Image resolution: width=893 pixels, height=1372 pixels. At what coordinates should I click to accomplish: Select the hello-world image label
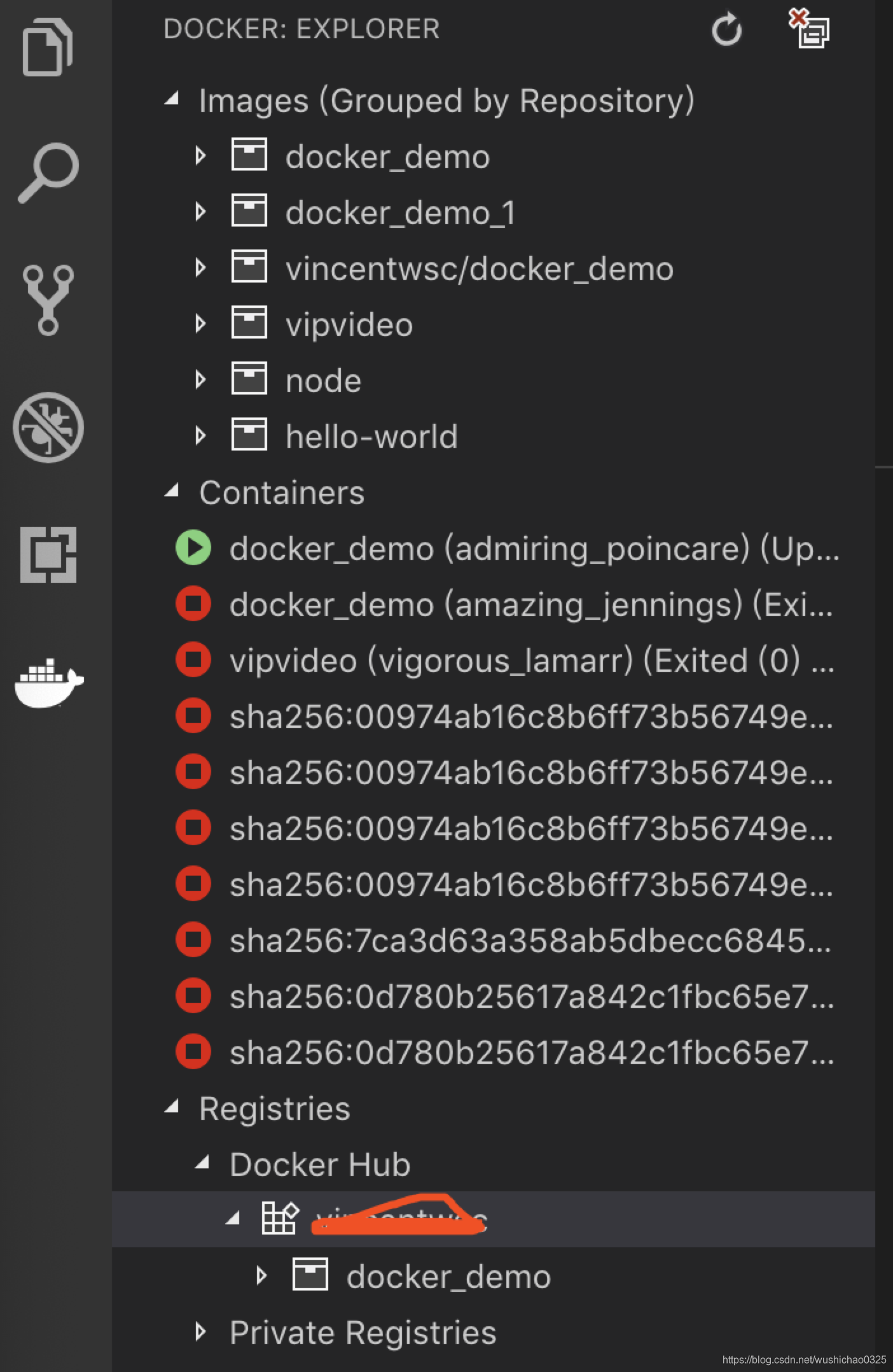pos(371,437)
